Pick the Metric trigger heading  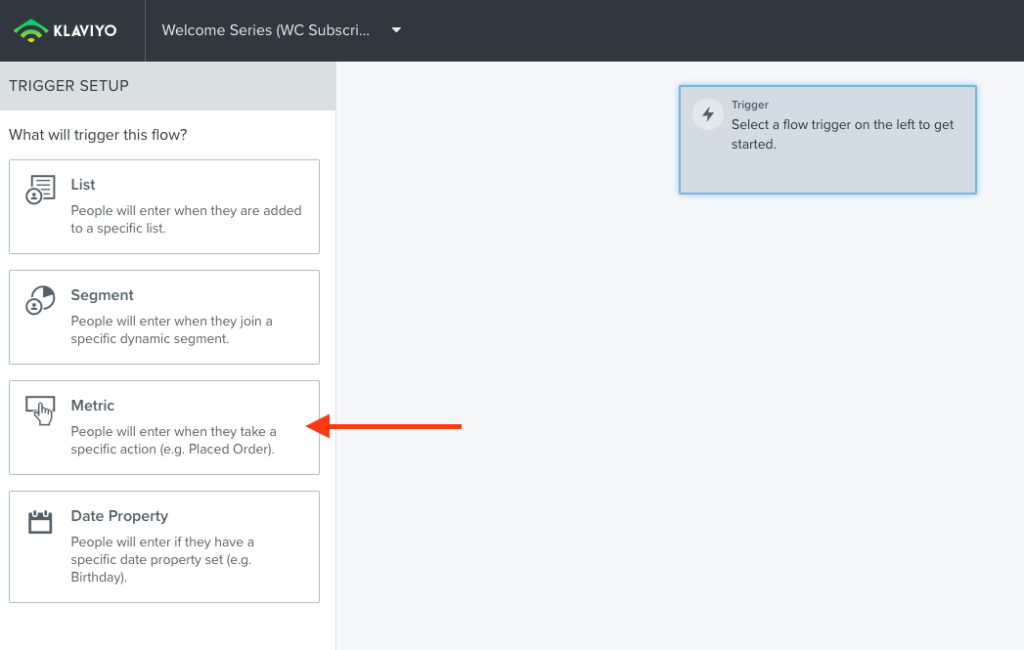coord(93,406)
